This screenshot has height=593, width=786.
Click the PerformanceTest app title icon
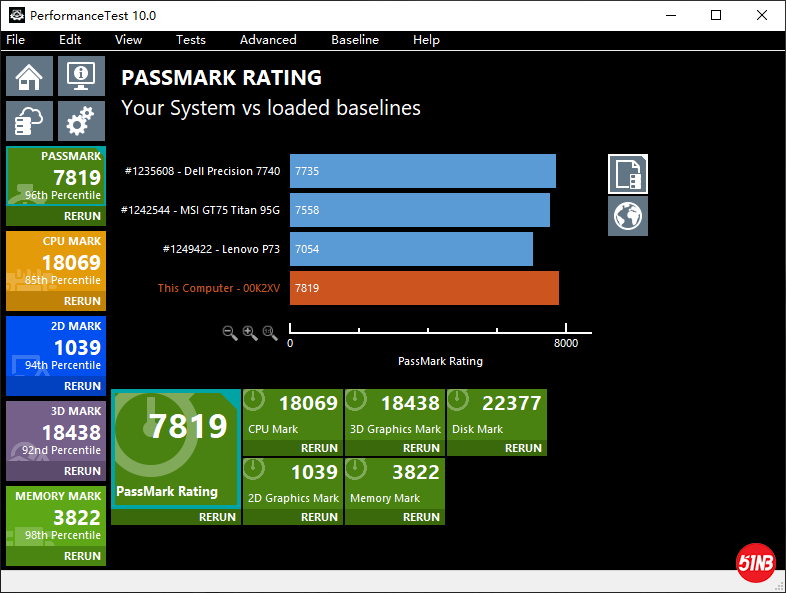coord(17,16)
